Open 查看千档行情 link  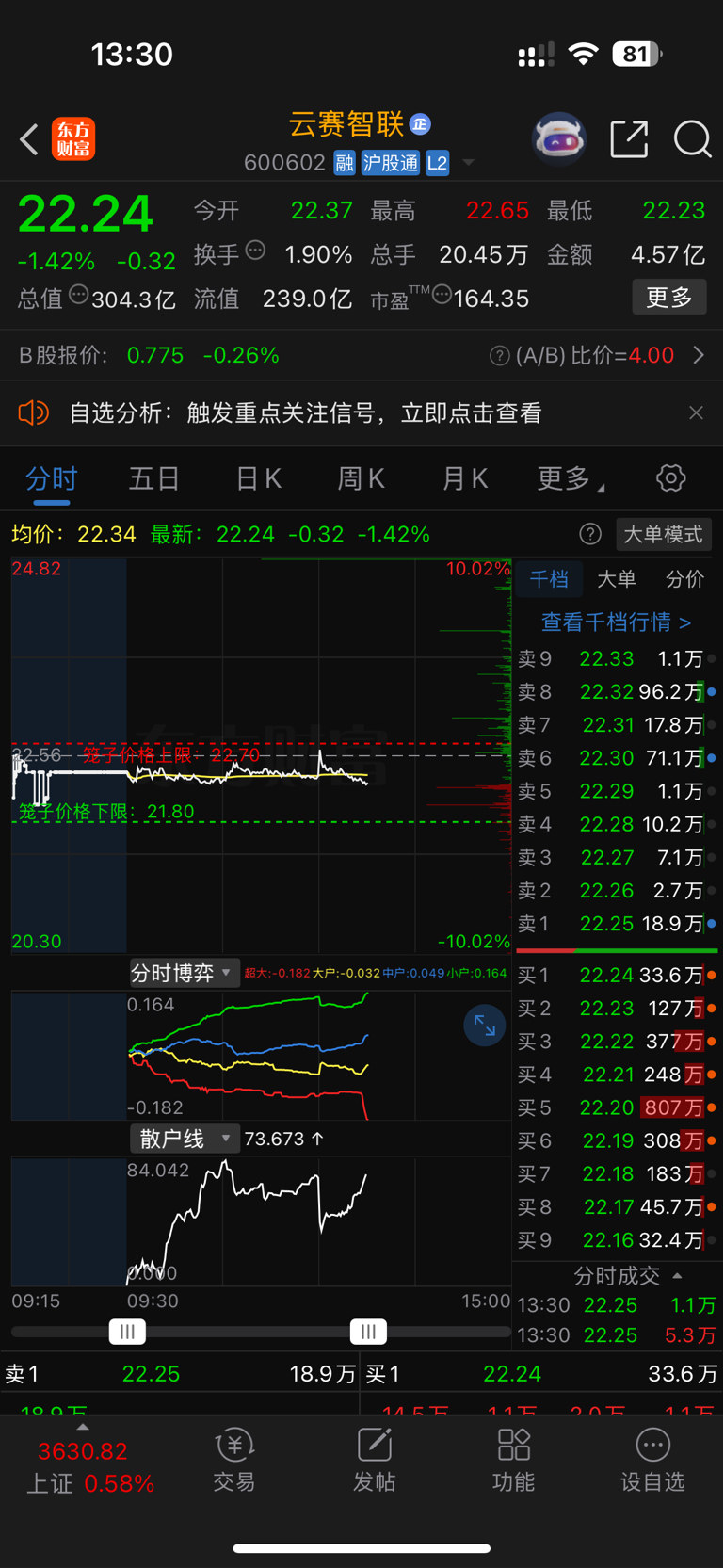point(616,622)
